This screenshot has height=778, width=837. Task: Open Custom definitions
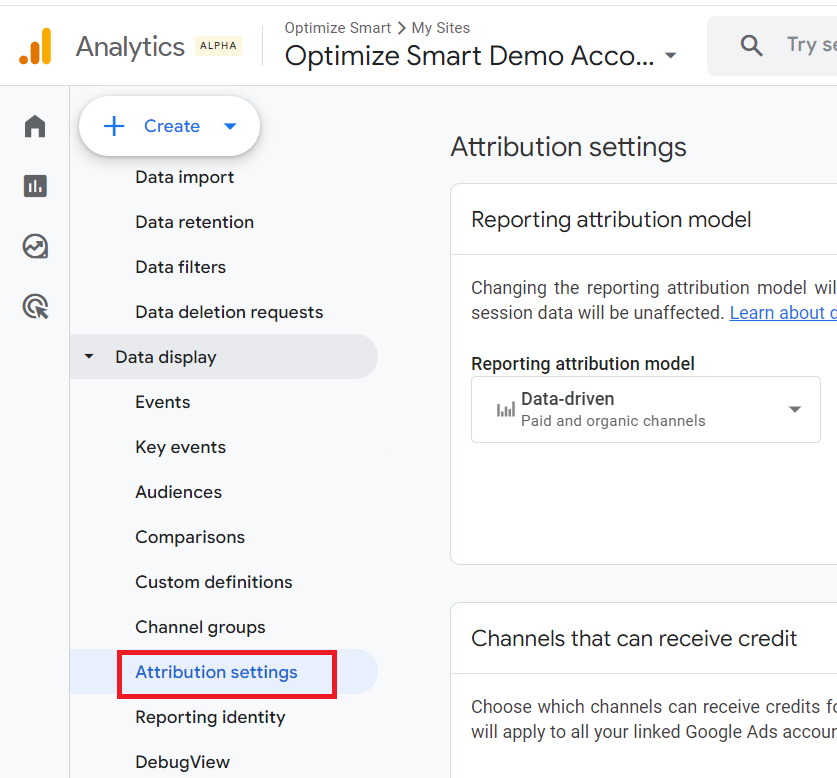(x=214, y=582)
